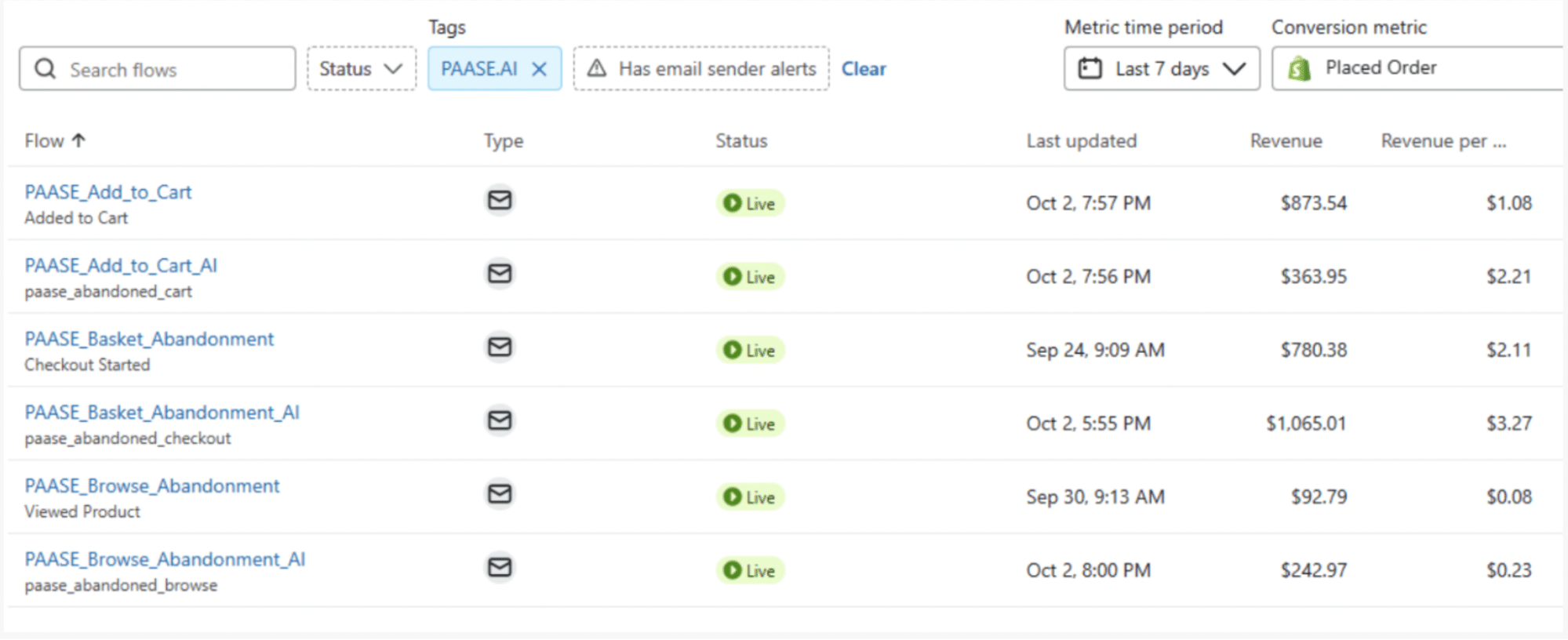
Task: Click the Live badge on PAASE_Browse_Abandonment row
Action: (750, 496)
